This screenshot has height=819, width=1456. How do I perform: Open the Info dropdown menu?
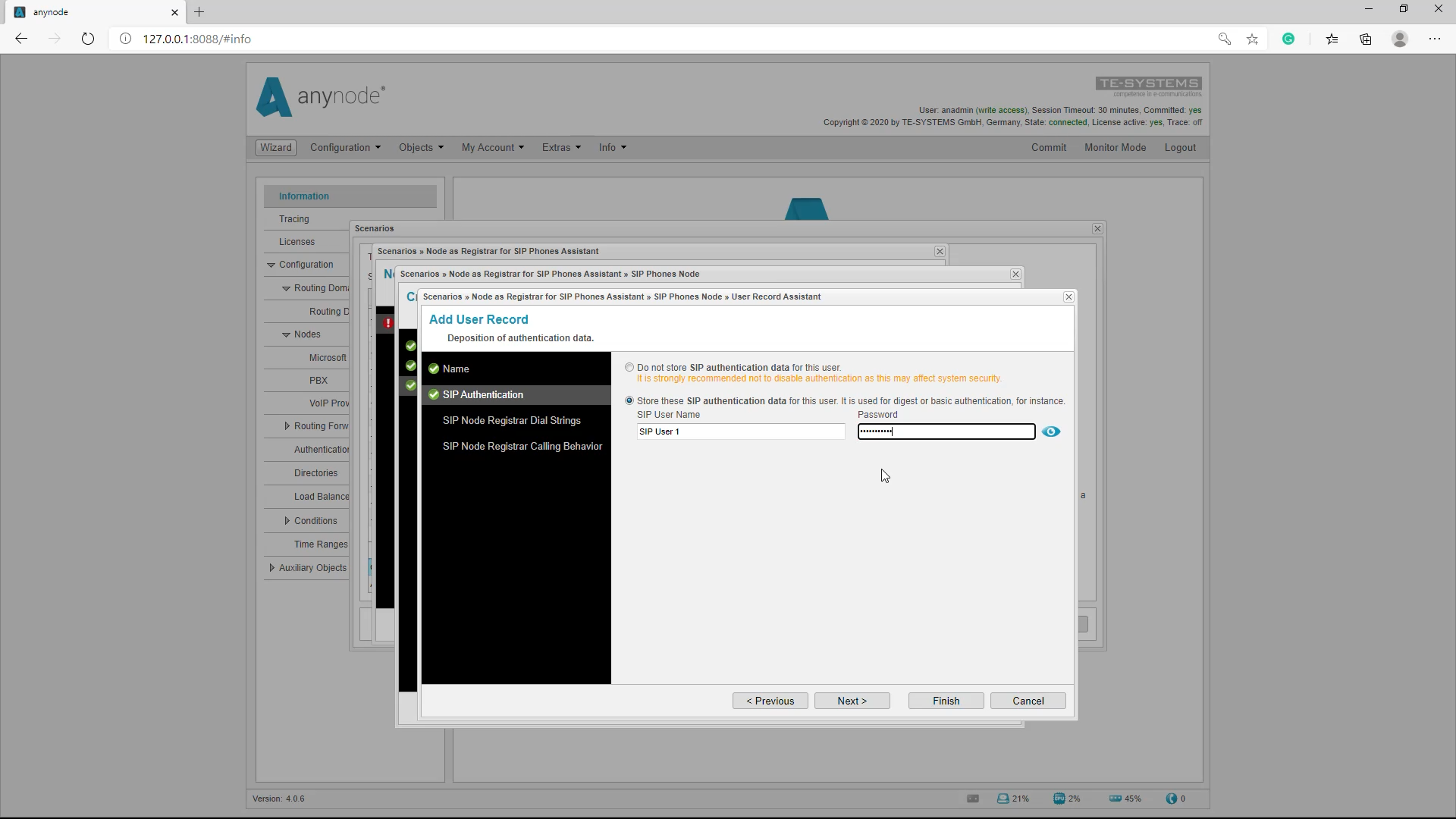click(613, 148)
